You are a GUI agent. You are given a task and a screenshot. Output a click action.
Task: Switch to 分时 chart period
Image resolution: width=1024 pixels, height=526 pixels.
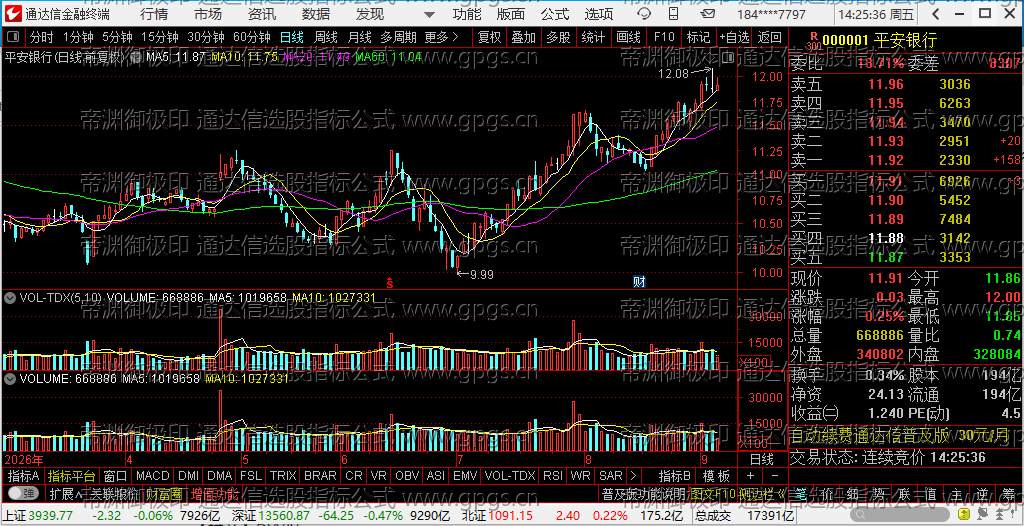point(42,38)
